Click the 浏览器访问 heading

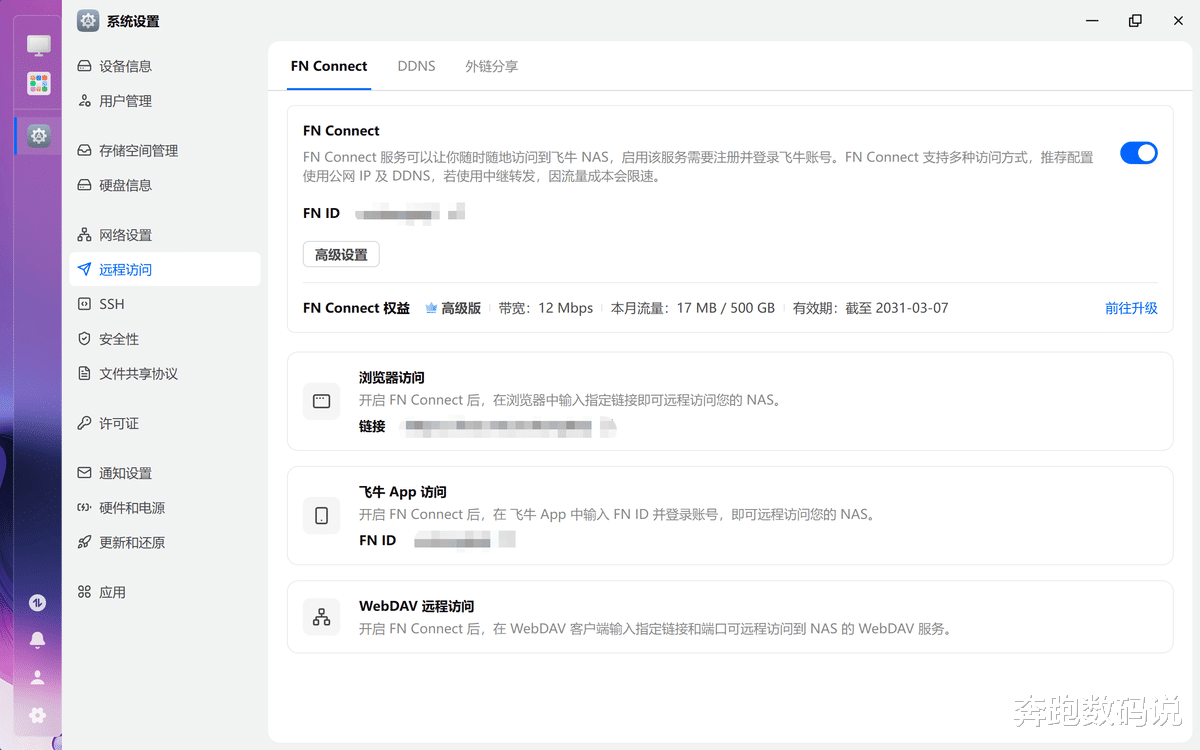tap(392, 378)
